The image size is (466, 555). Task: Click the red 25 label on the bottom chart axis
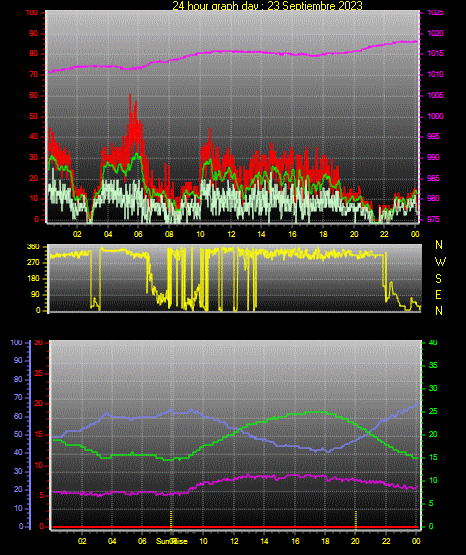[x=39, y=373]
